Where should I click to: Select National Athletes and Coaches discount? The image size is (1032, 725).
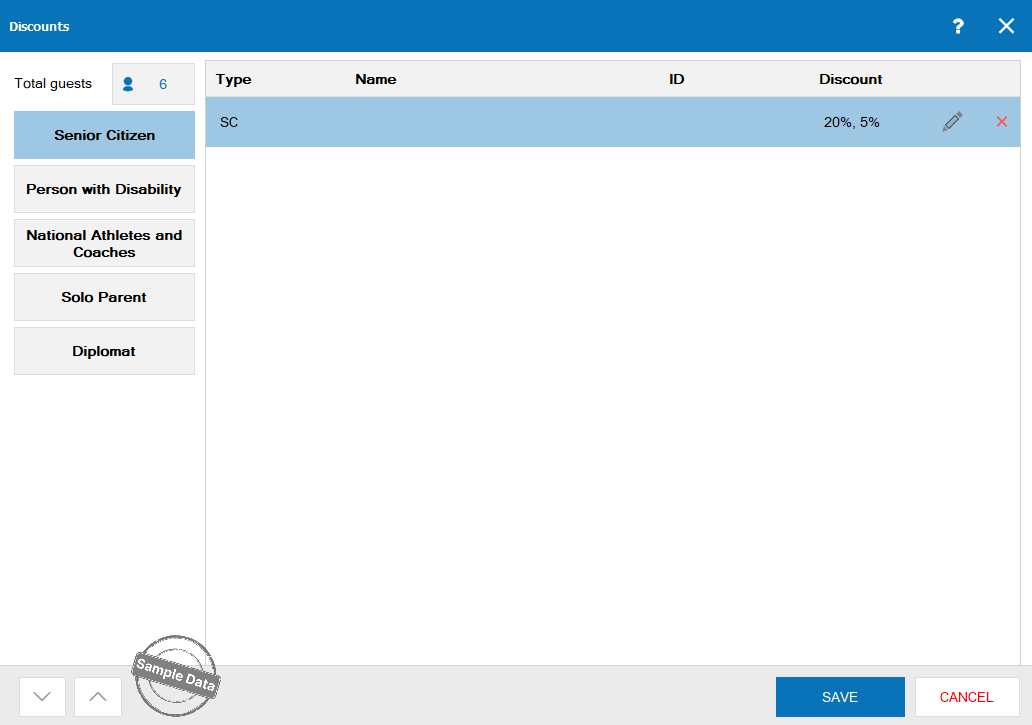point(104,243)
